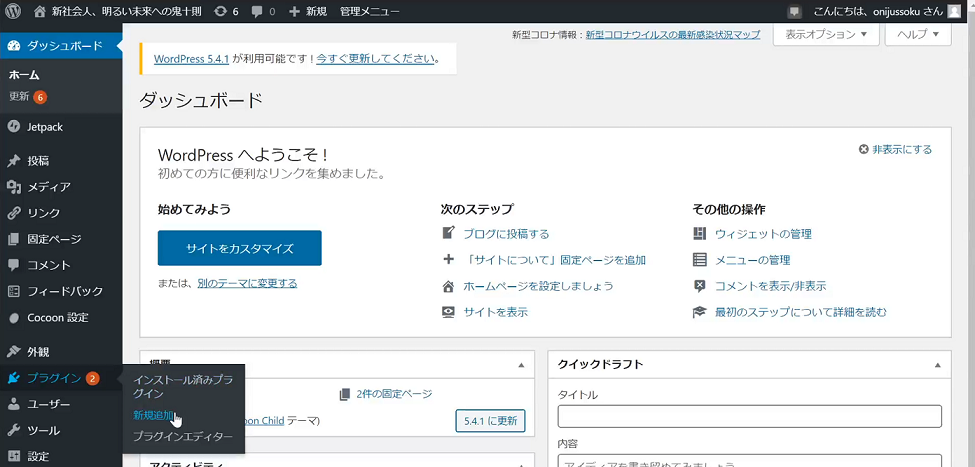The height and width of the screenshot is (467, 975).
Task: Click edit icon beside ブログに投稿する
Action: pos(448,233)
